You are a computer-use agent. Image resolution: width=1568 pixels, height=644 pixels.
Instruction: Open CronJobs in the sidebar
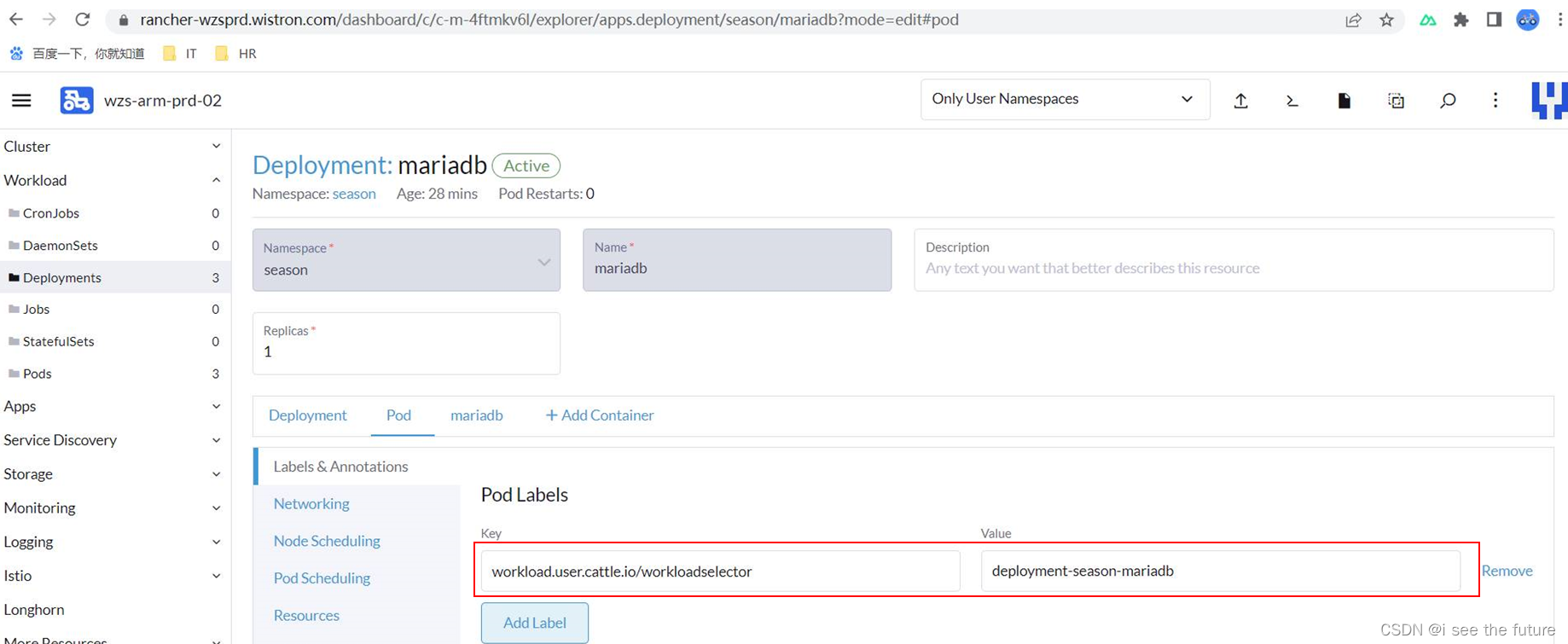pyautogui.click(x=113, y=213)
